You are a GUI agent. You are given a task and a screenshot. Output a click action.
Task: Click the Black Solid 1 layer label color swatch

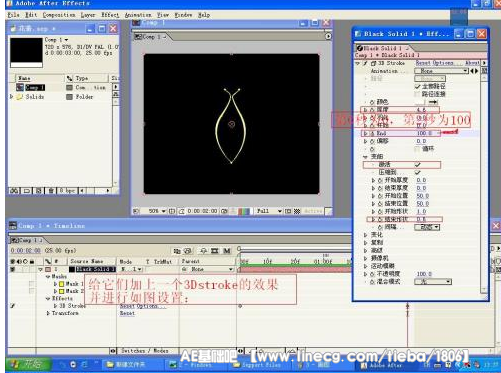[48, 269]
